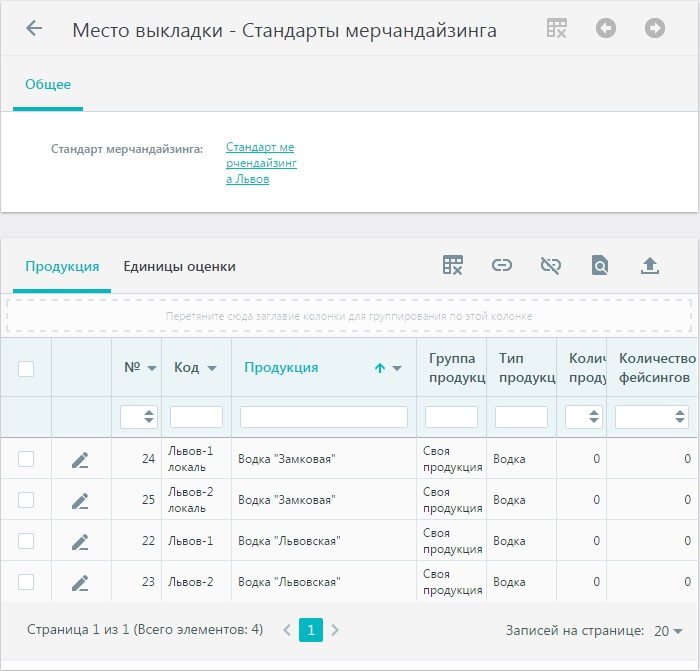The image size is (700, 671).
Task: Switch to the Общее tab
Action: click(48, 84)
